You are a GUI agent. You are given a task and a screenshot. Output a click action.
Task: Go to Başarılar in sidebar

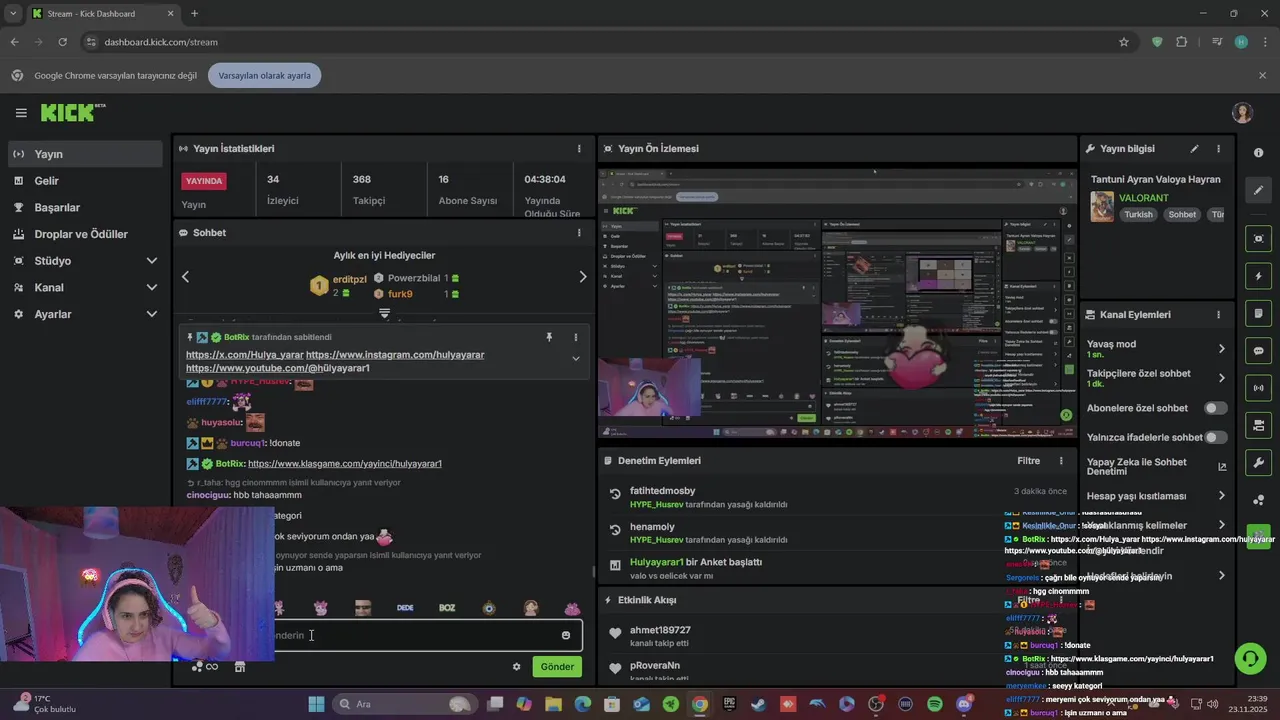(x=85, y=208)
